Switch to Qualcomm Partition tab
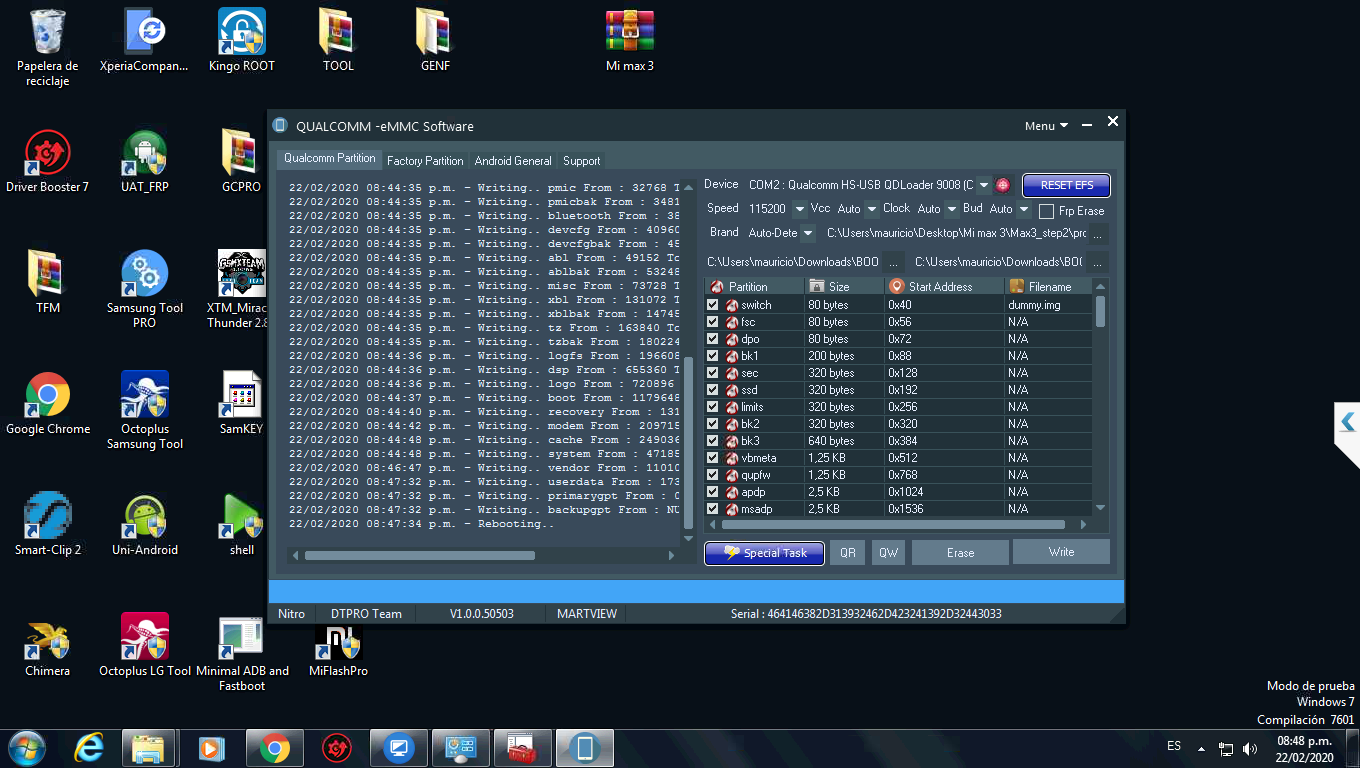Screen dimensions: 1360x768 (x=329, y=159)
